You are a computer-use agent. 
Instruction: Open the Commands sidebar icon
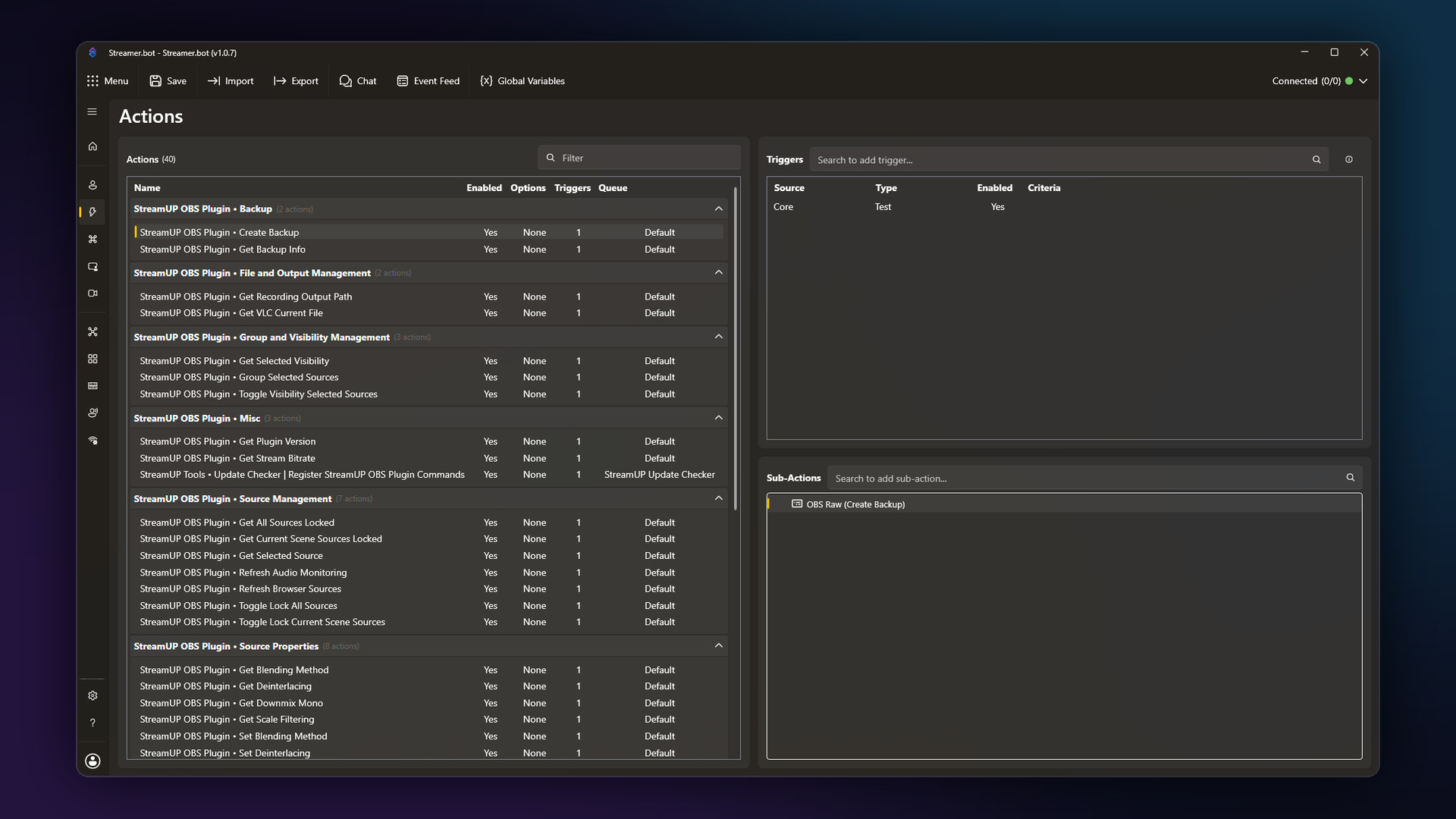[x=93, y=239]
